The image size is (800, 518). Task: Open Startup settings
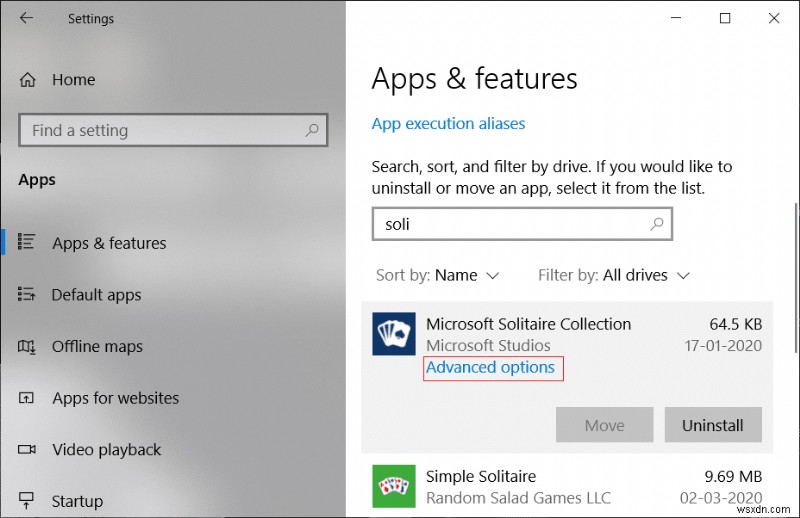[x=77, y=501]
